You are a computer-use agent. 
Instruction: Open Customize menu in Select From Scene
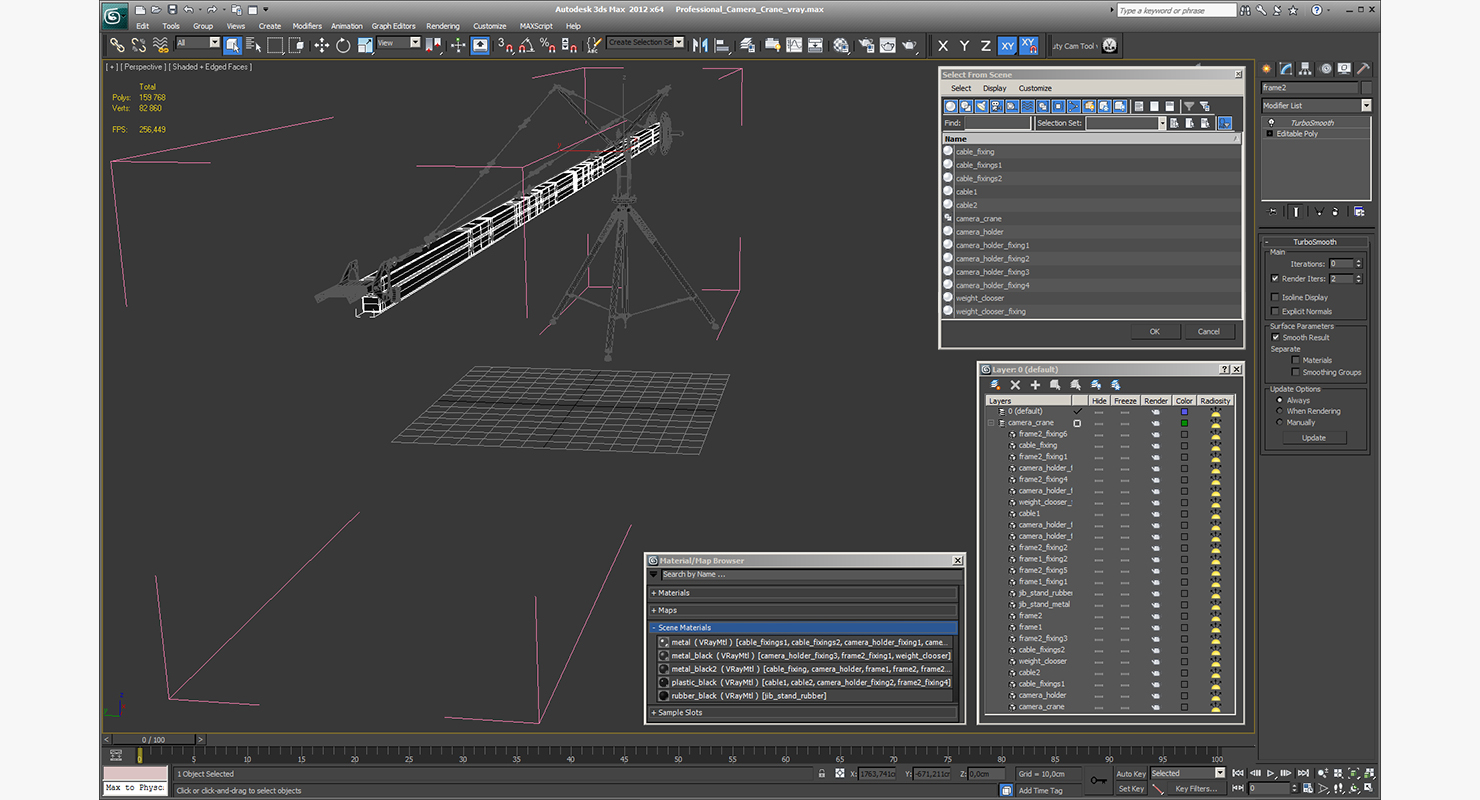(1035, 88)
